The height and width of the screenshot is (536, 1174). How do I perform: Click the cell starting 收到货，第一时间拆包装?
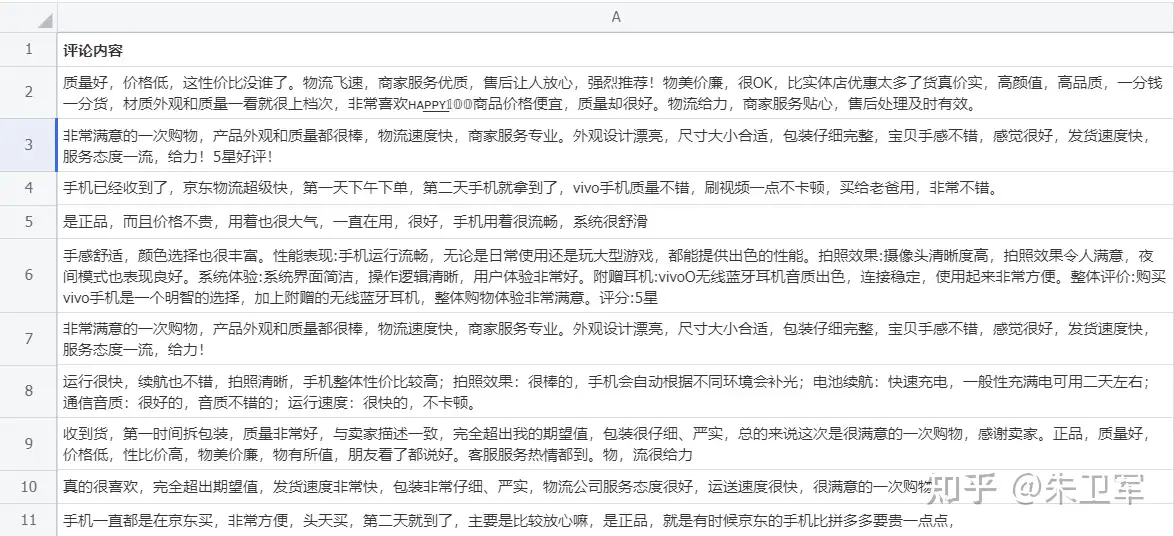click(615, 443)
